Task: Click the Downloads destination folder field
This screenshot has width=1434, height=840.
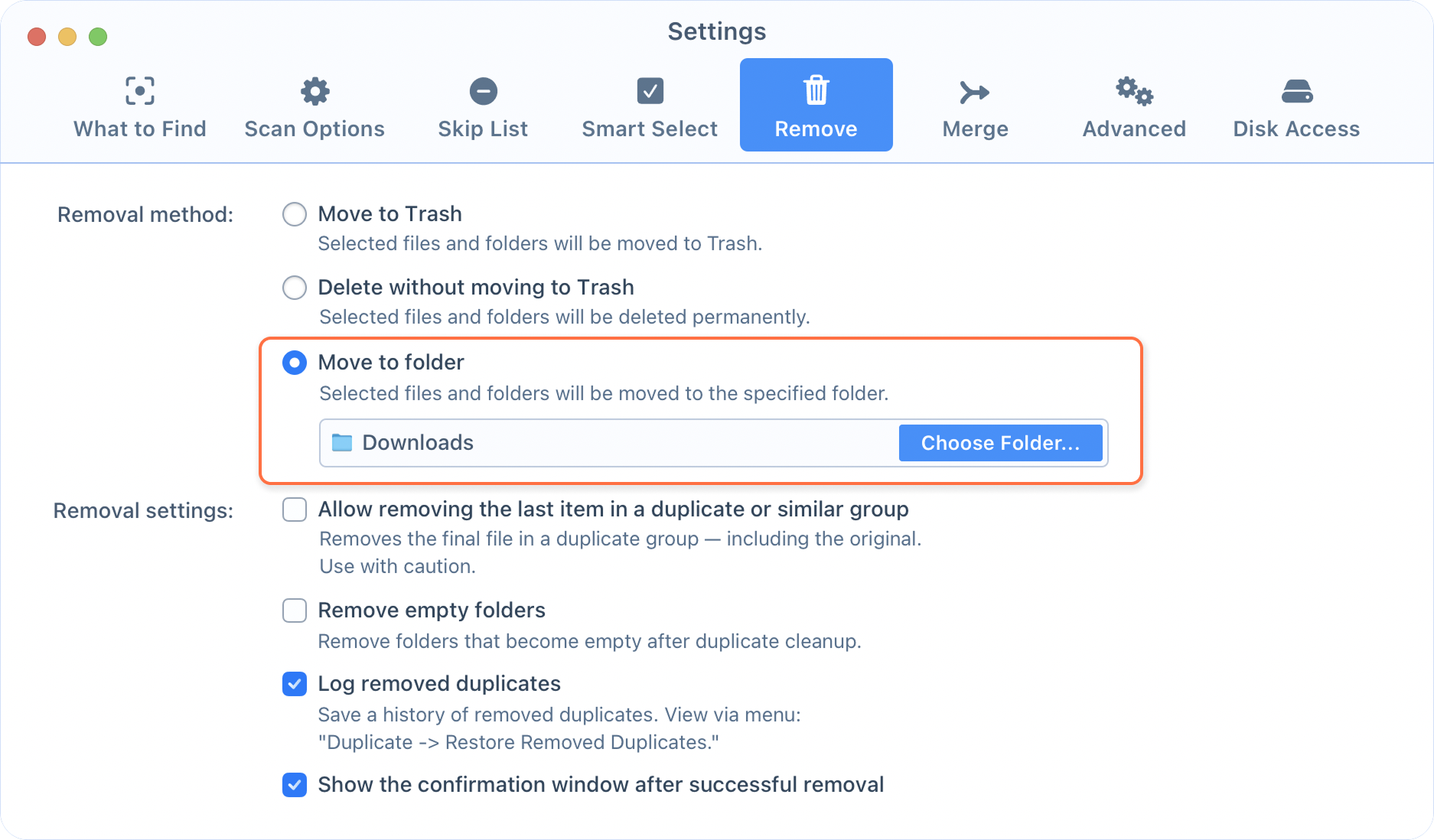Action: click(x=713, y=443)
